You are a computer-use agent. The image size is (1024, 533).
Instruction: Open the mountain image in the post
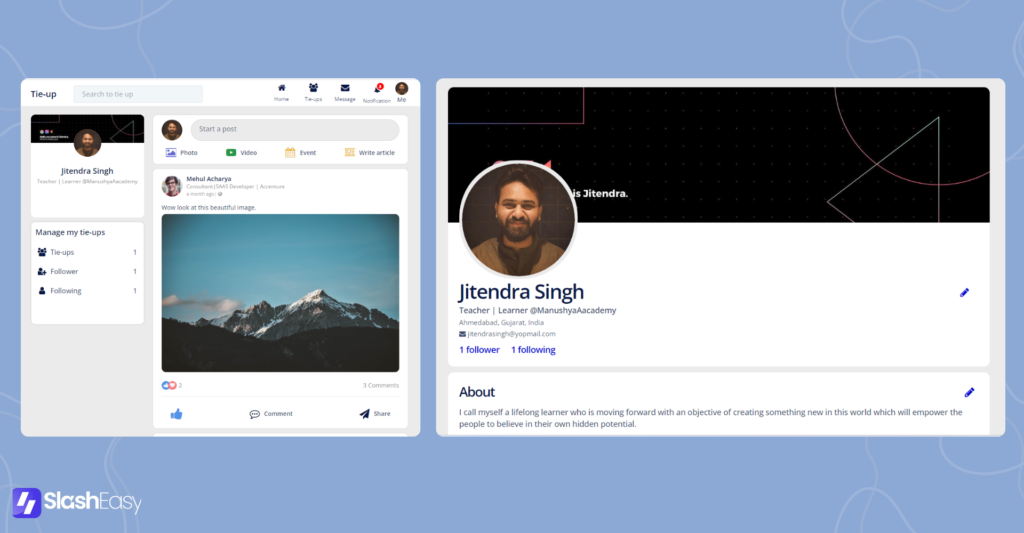pyautogui.click(x=280, y=292)
